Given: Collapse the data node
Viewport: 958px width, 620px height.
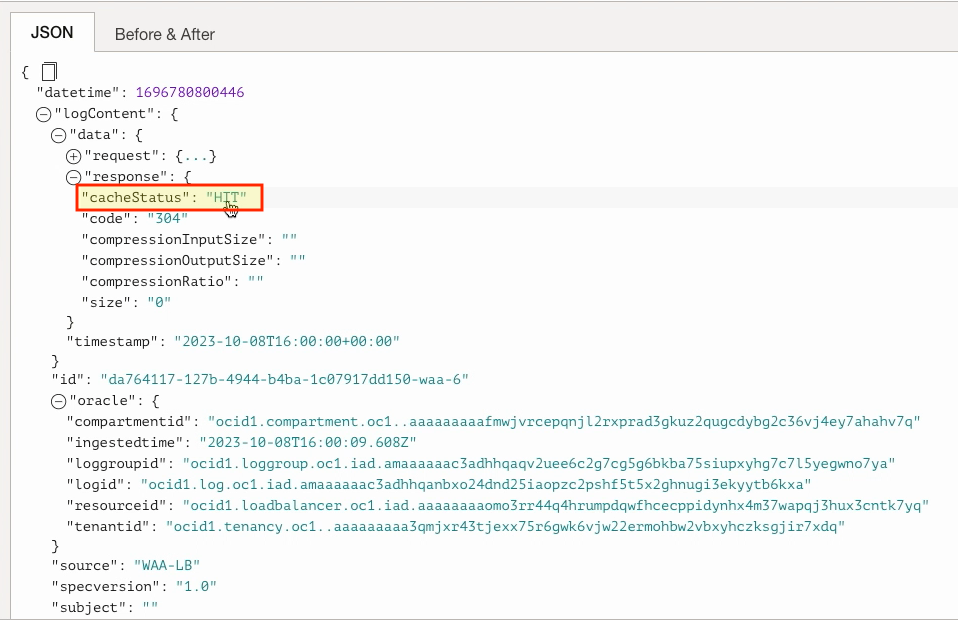Looking at the screenshot, I should click(59, 135).
